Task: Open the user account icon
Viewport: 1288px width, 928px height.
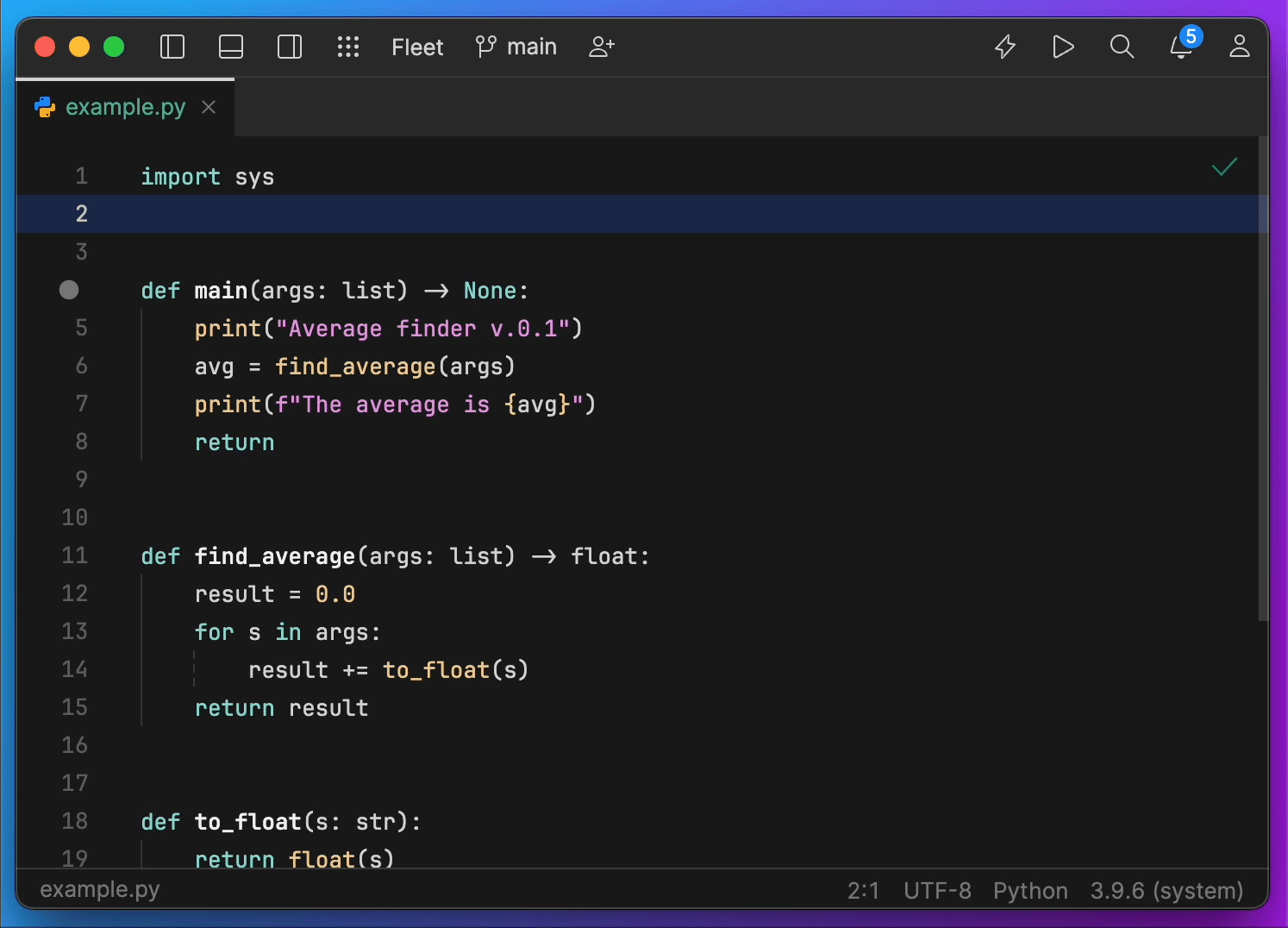Action: point(1240,47)
